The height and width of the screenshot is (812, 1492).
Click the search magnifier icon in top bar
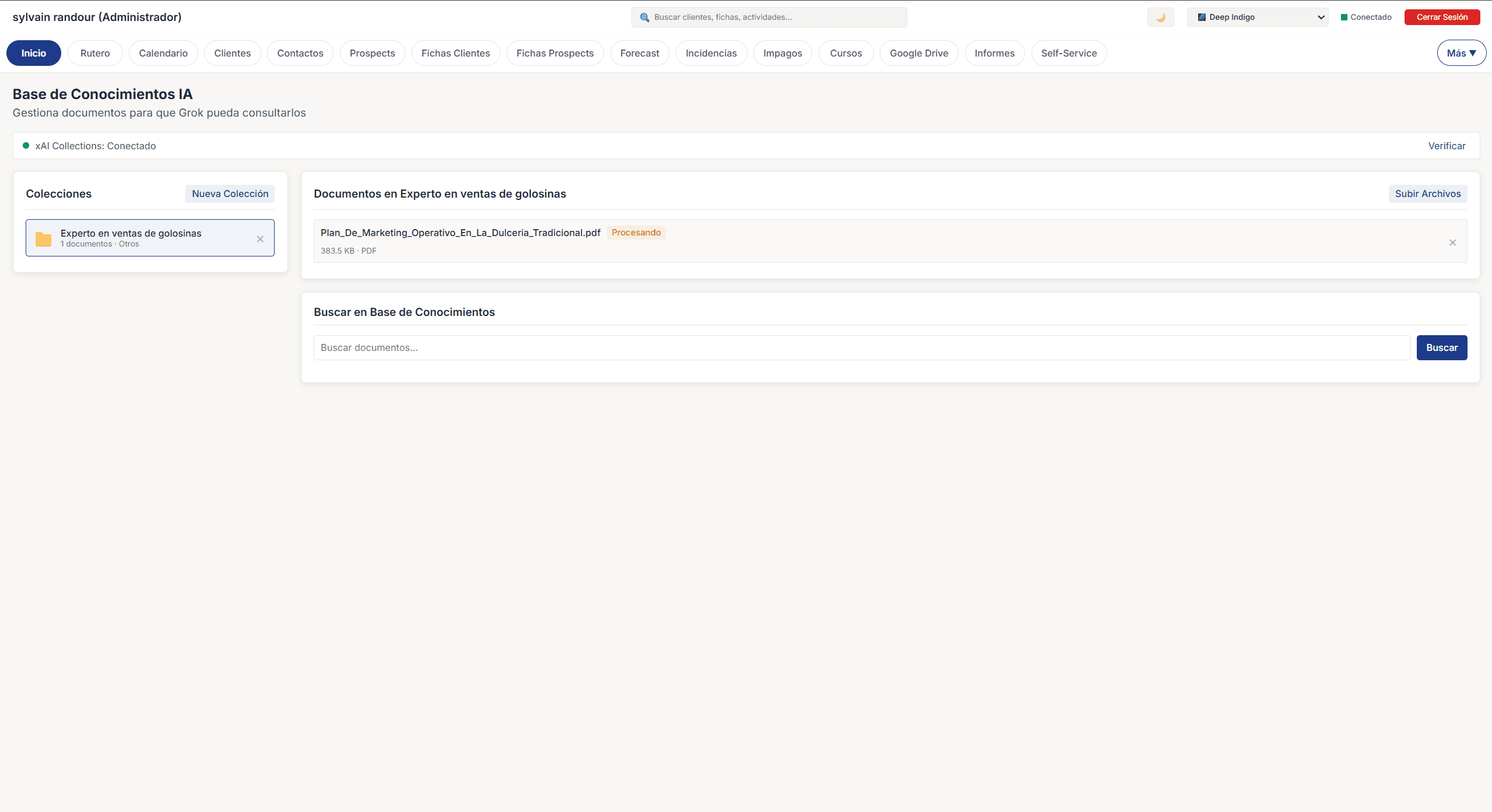644,17
